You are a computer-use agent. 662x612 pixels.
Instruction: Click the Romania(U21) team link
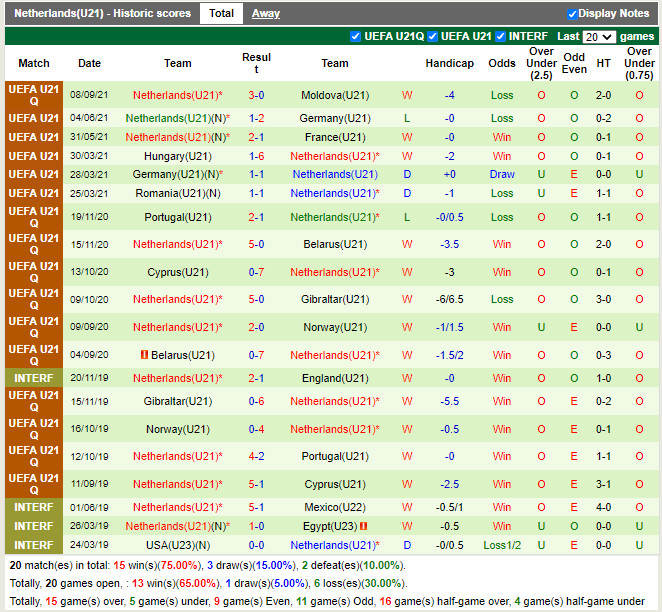(178, 194)
